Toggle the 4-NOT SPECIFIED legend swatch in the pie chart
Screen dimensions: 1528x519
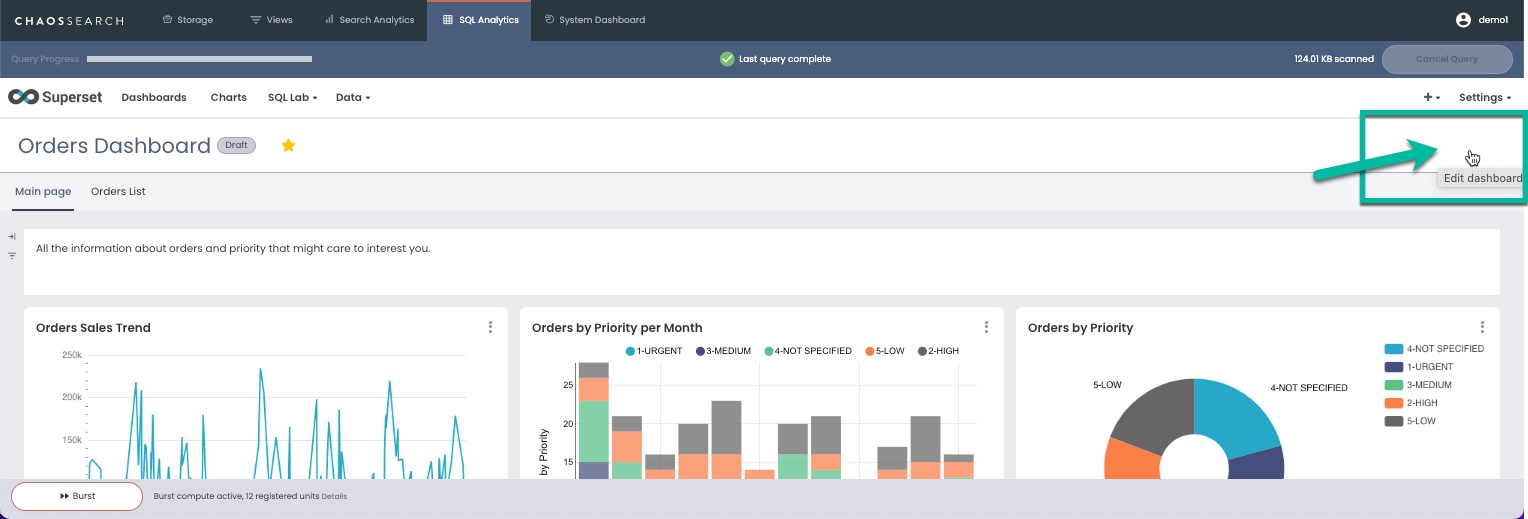point(1394,349)
